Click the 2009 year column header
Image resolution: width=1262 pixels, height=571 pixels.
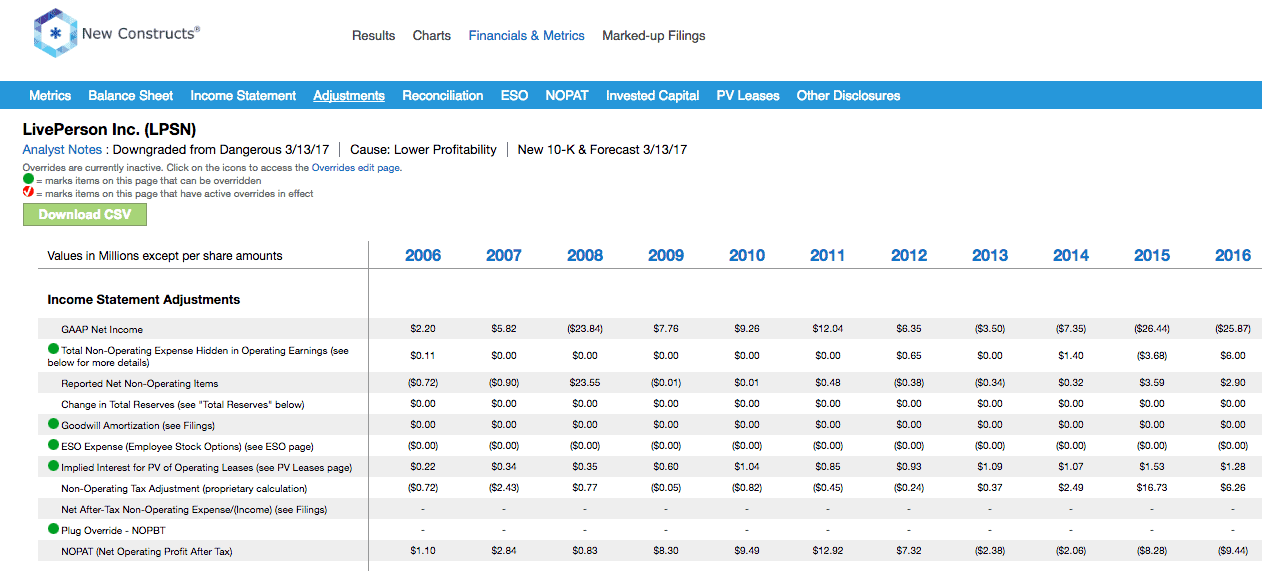click(x=666, y=256)
